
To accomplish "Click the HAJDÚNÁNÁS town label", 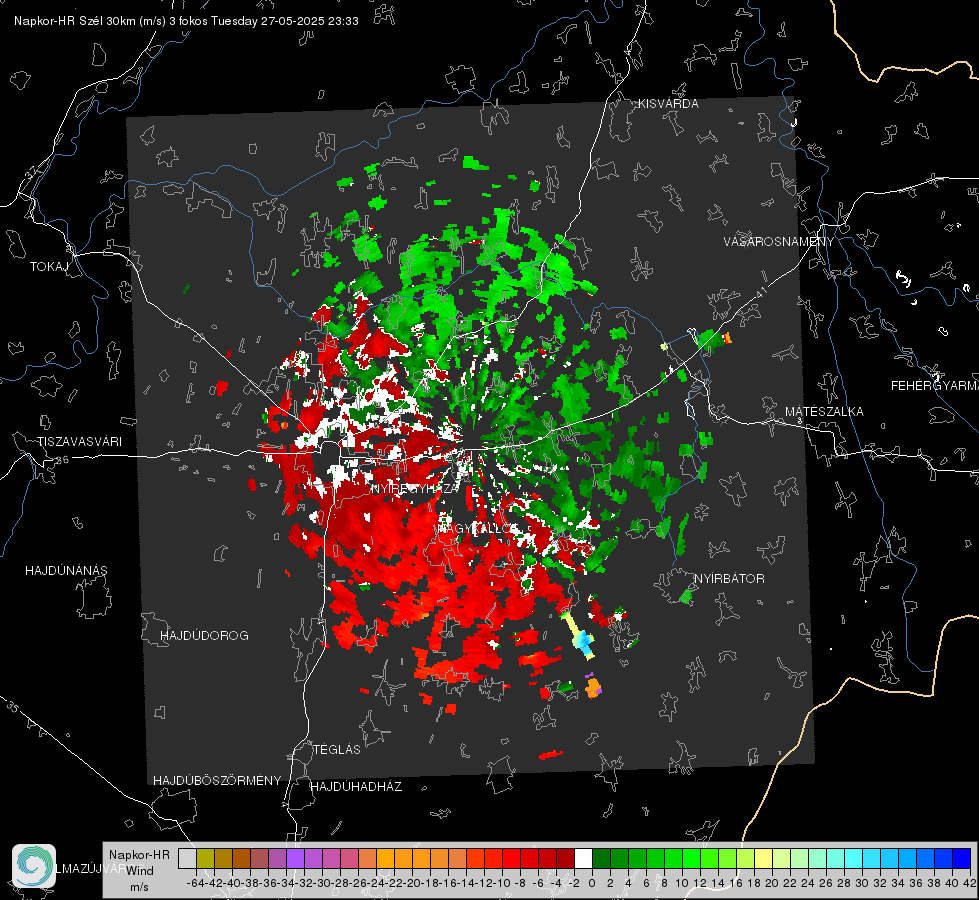I will coord(66,571).
